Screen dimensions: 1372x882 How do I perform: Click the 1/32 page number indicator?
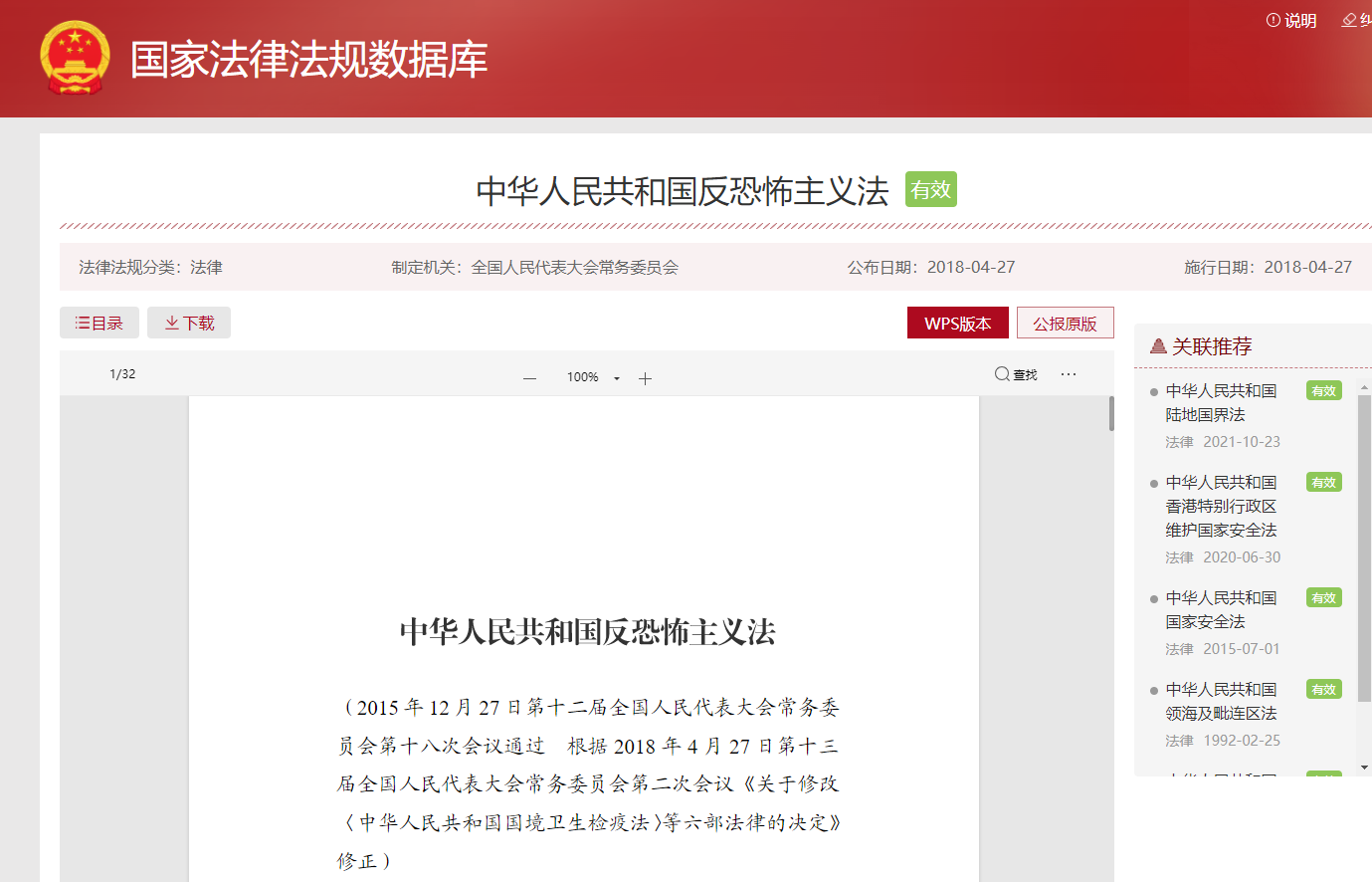click(122, 374)
